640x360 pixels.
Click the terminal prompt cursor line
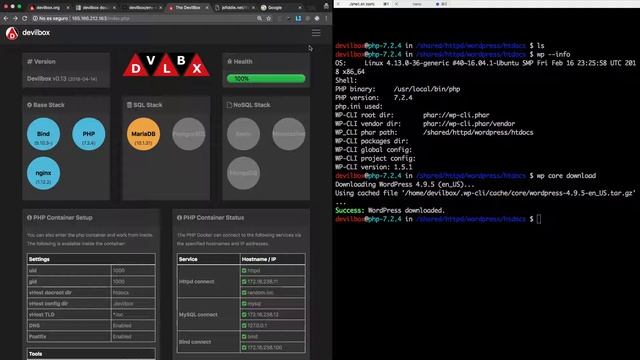(438, 219)
